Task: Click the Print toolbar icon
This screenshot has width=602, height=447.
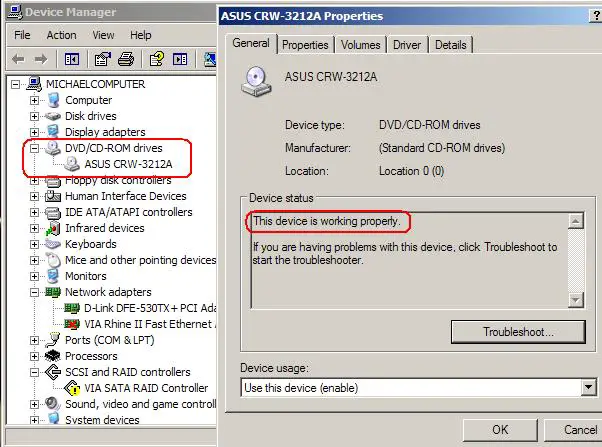Action: (x=126, y=59)
